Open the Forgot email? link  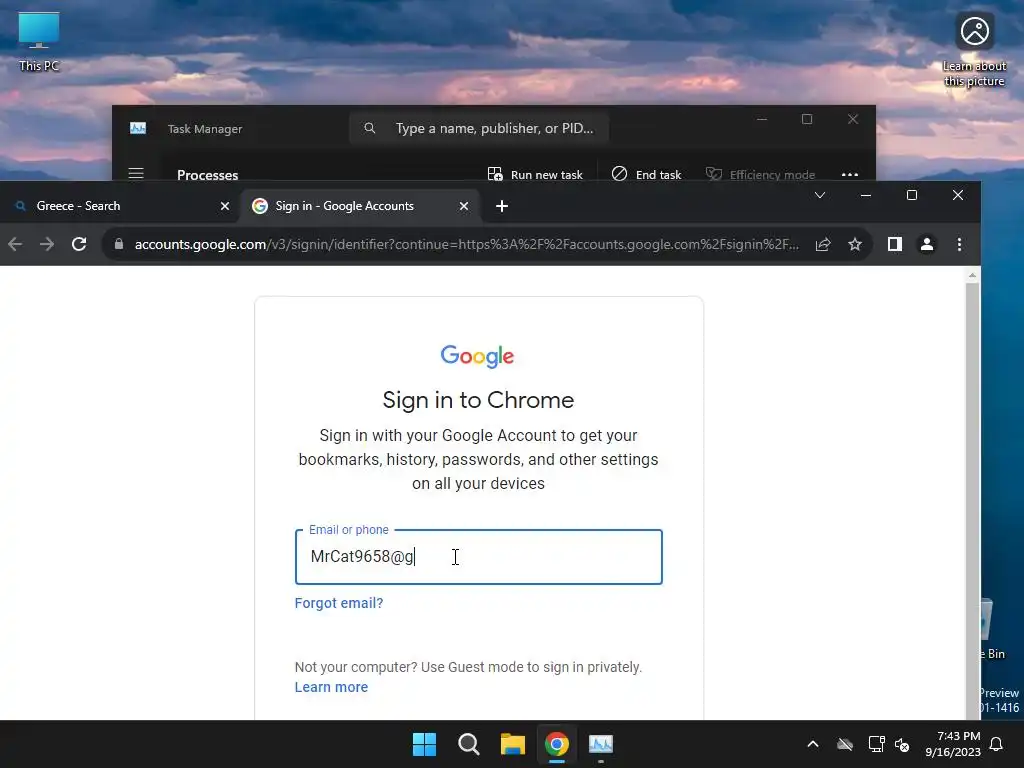(x=339, y=603)
